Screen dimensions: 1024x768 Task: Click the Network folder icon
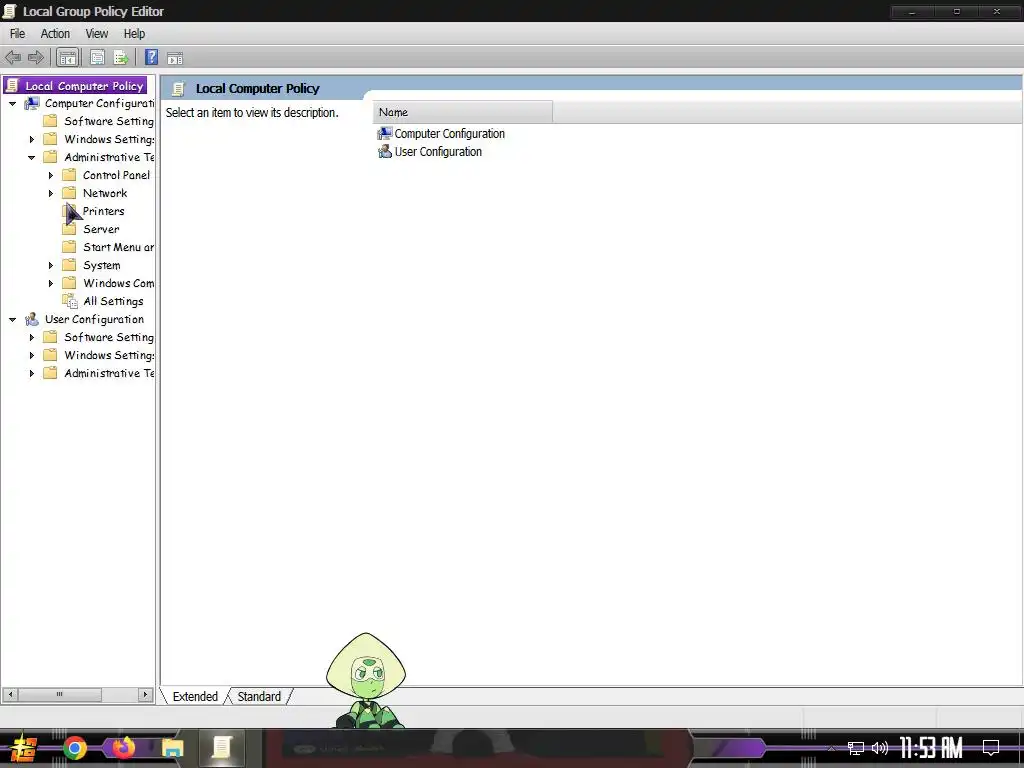pyautogui.click(x=69, y=193)
